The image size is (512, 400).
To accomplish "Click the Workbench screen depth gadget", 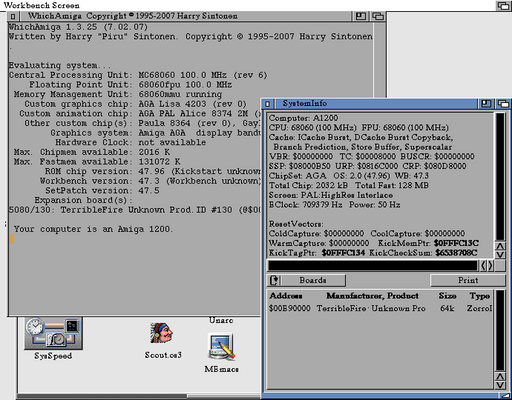I will (503, 6).
